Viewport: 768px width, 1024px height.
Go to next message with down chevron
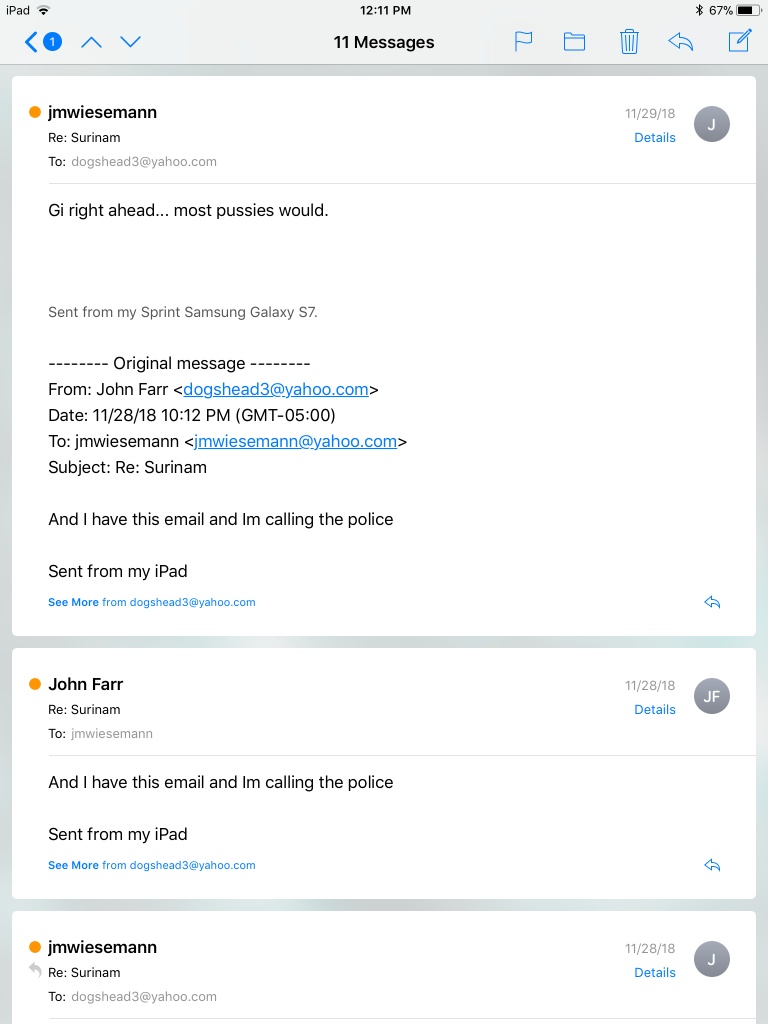click(131, 42)
